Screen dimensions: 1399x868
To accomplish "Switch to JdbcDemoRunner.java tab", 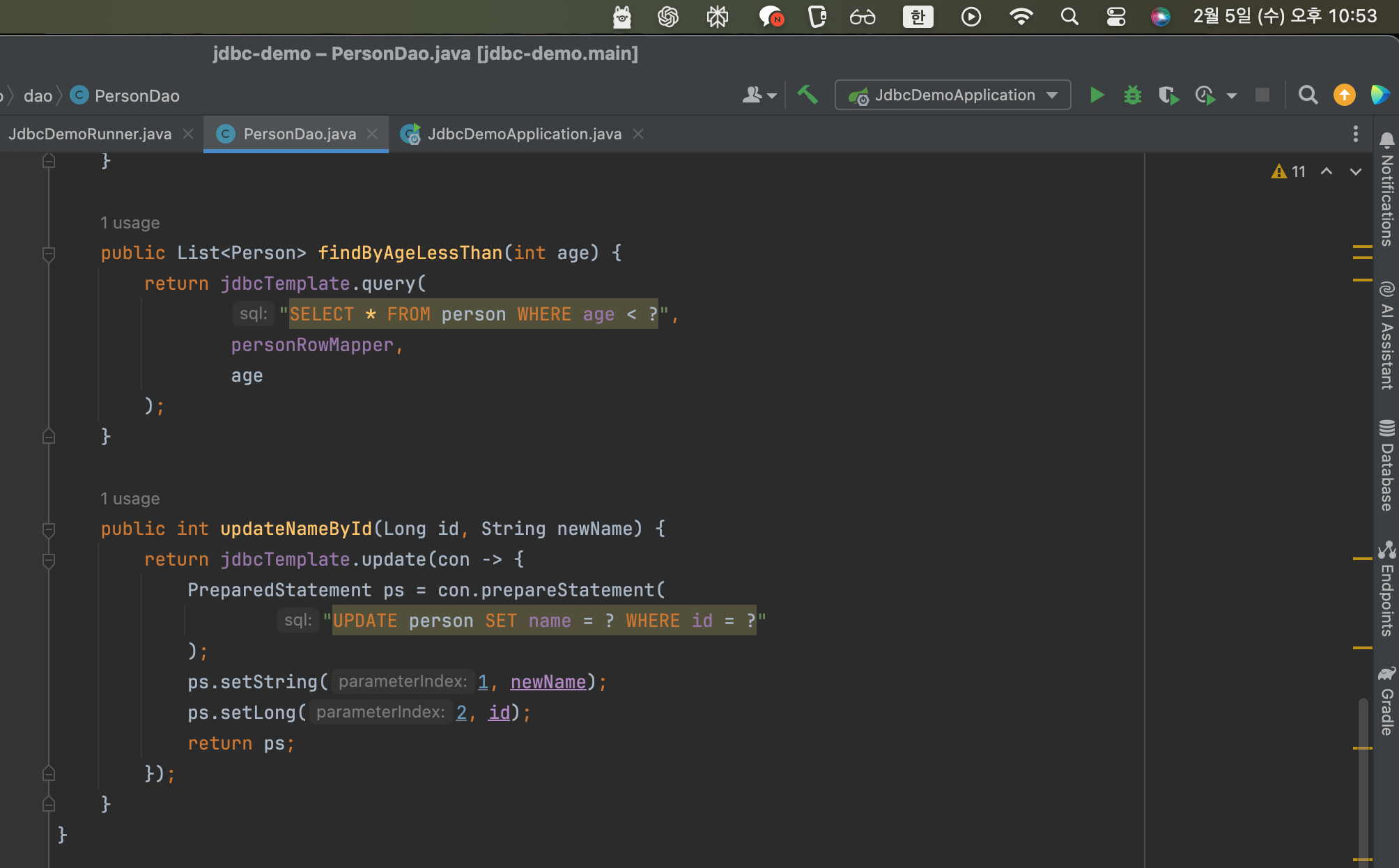I will tap(90, 134).
